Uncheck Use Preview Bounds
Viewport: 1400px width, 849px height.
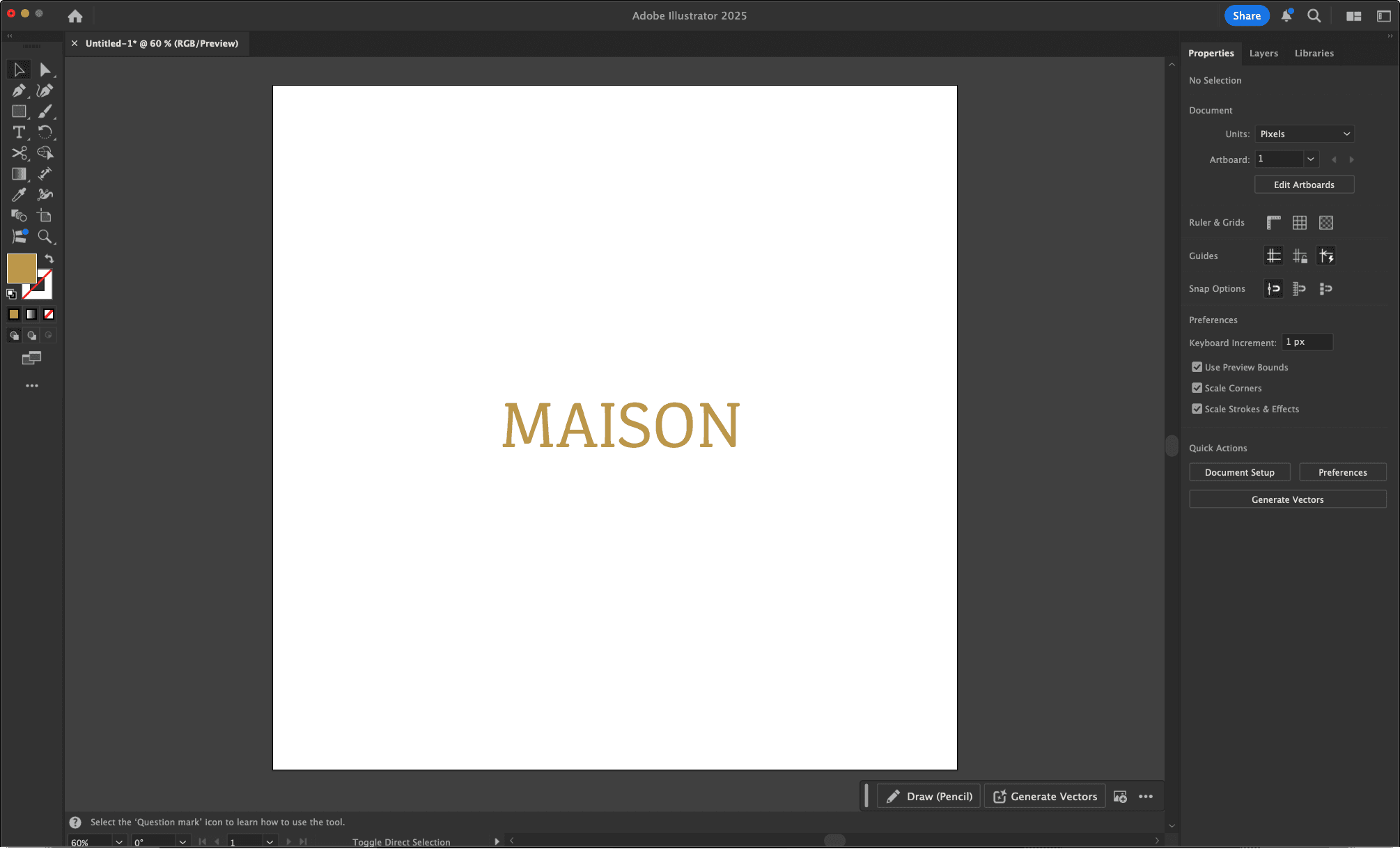coord(1197,367)
